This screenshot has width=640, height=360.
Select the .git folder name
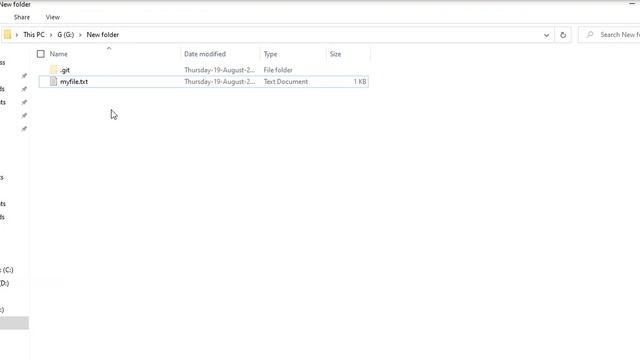click(x=65, y=70)
